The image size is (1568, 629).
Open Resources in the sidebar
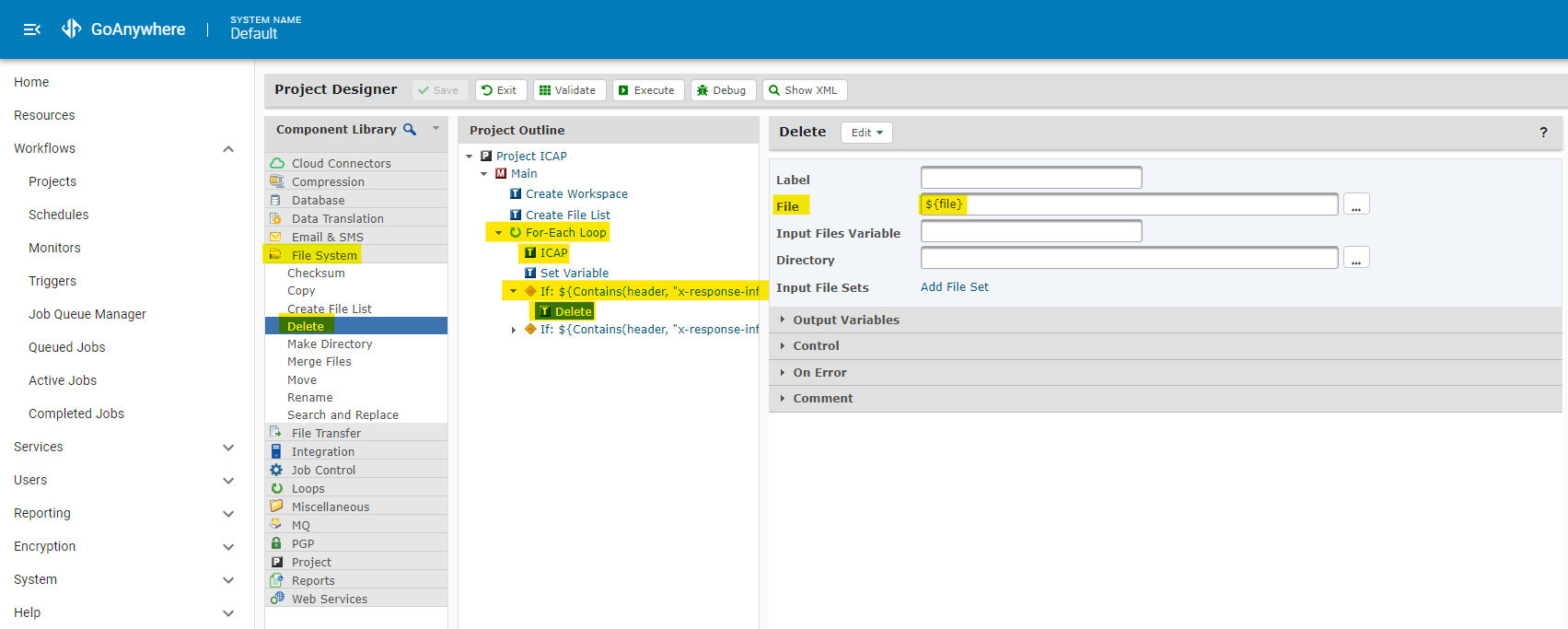coord(44,115)
